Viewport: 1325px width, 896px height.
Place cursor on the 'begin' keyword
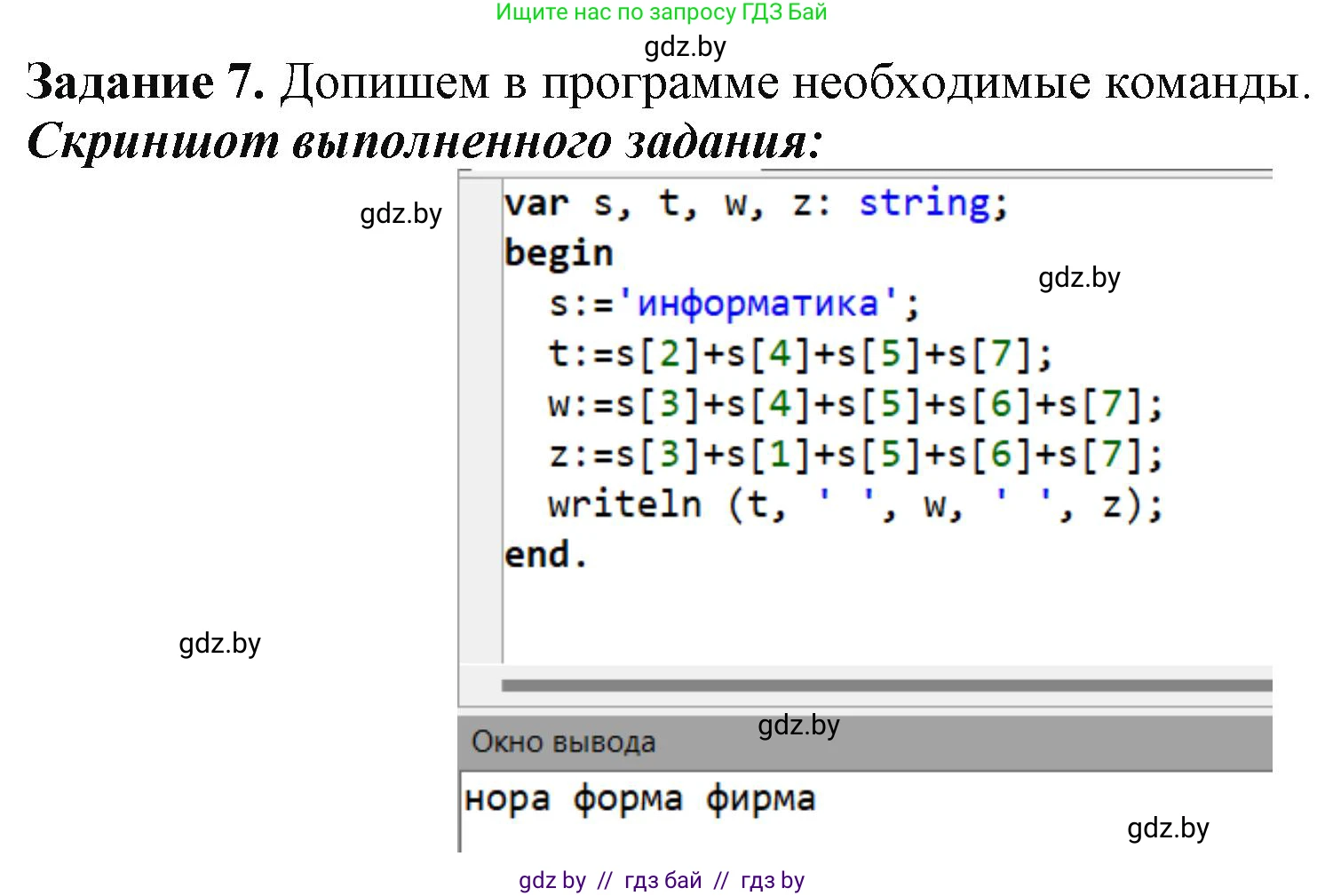click(559, 254)
